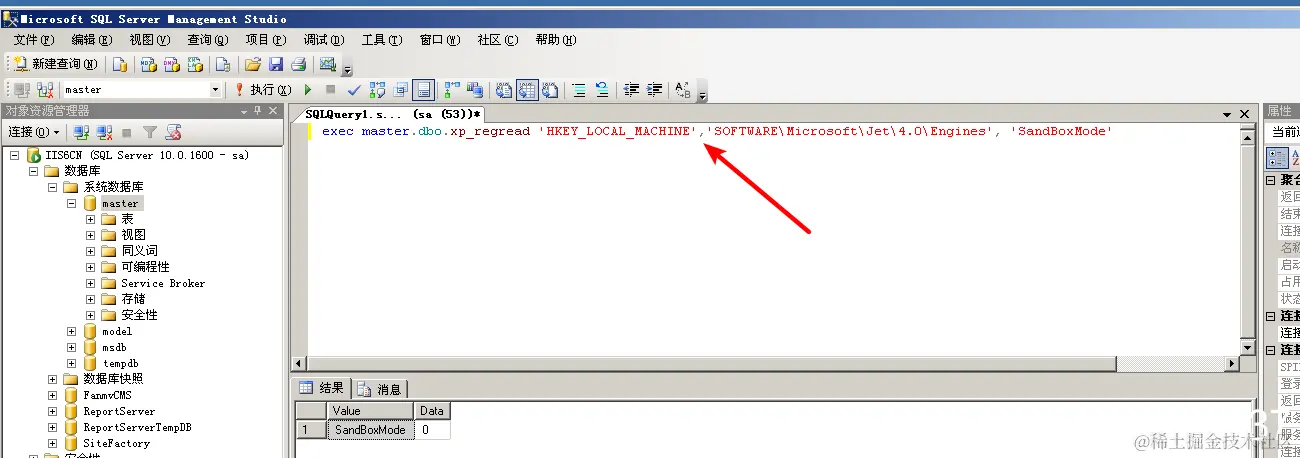1300x458 pixels.
Task: Click the Print icon in the toolbar
Action: pyautogui.click(x=298, y=65)
